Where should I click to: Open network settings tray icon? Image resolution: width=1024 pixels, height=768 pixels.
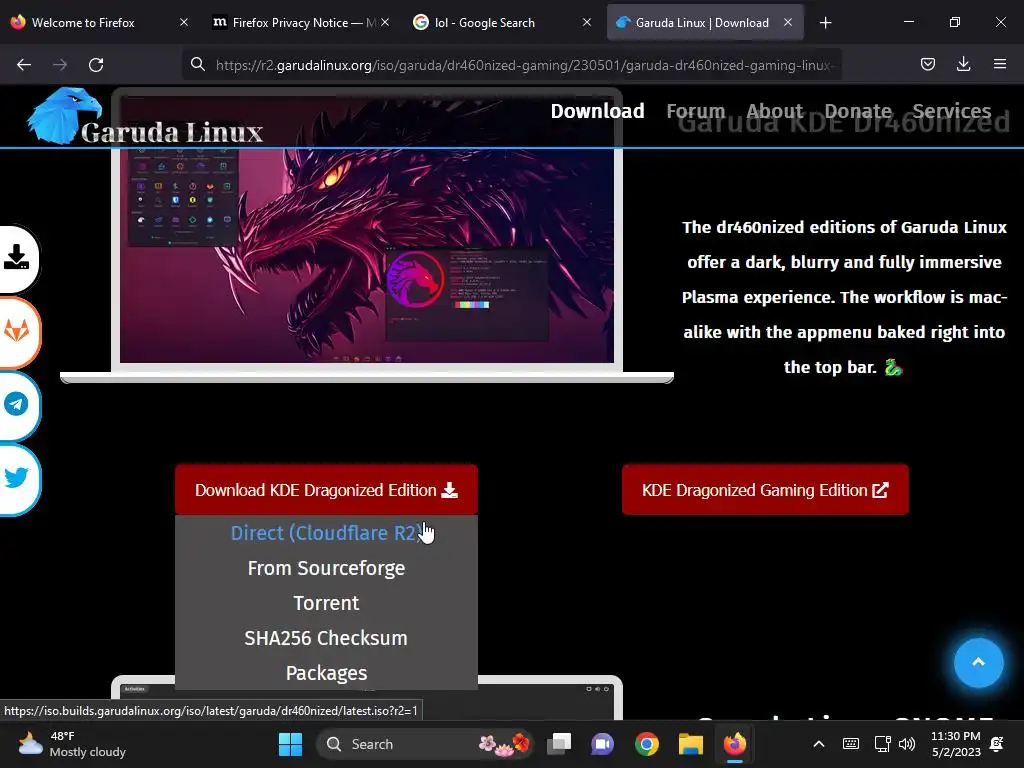pyautogui.click(x=882, y=744)
